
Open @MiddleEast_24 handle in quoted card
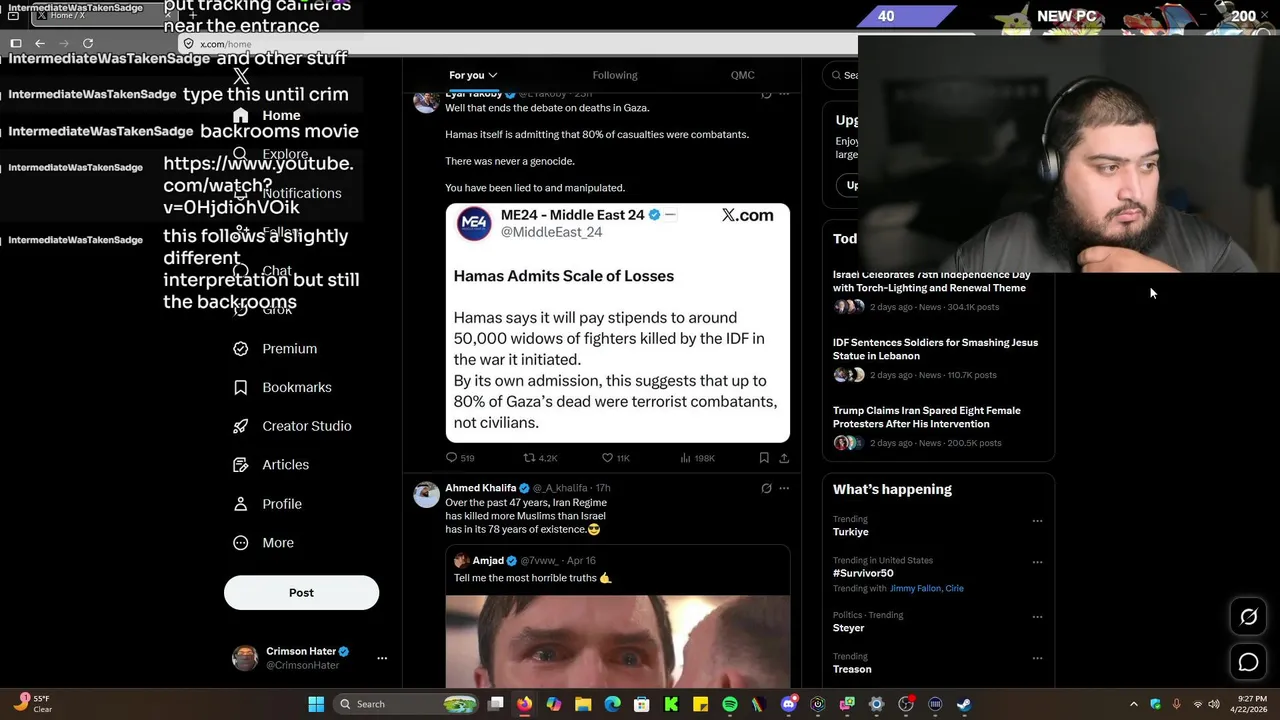click(551, 232)
